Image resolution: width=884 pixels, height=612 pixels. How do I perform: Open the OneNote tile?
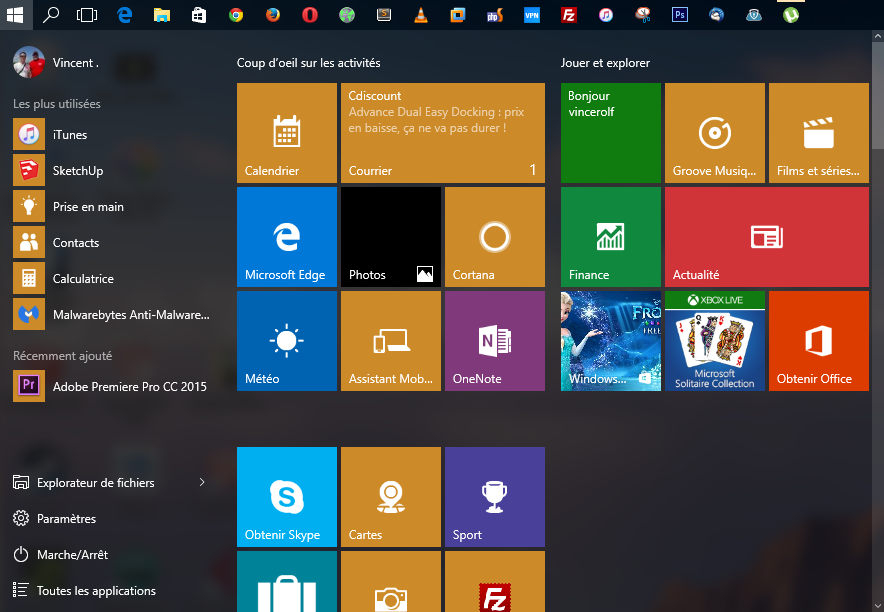pyautogui.click(x=494, y=341)
